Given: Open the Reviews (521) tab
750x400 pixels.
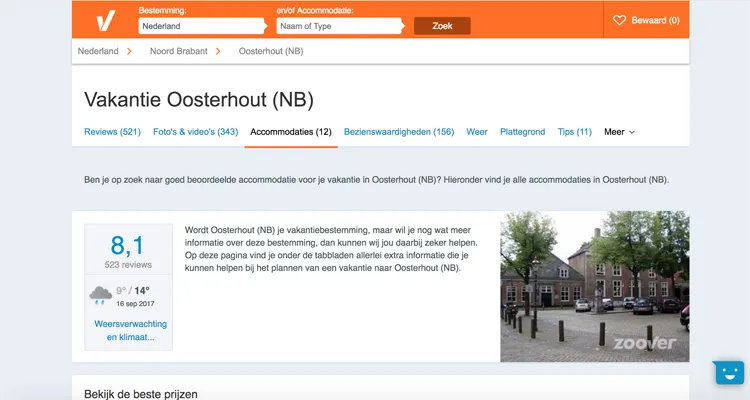Looking at the screenshot, I should 112,132.
